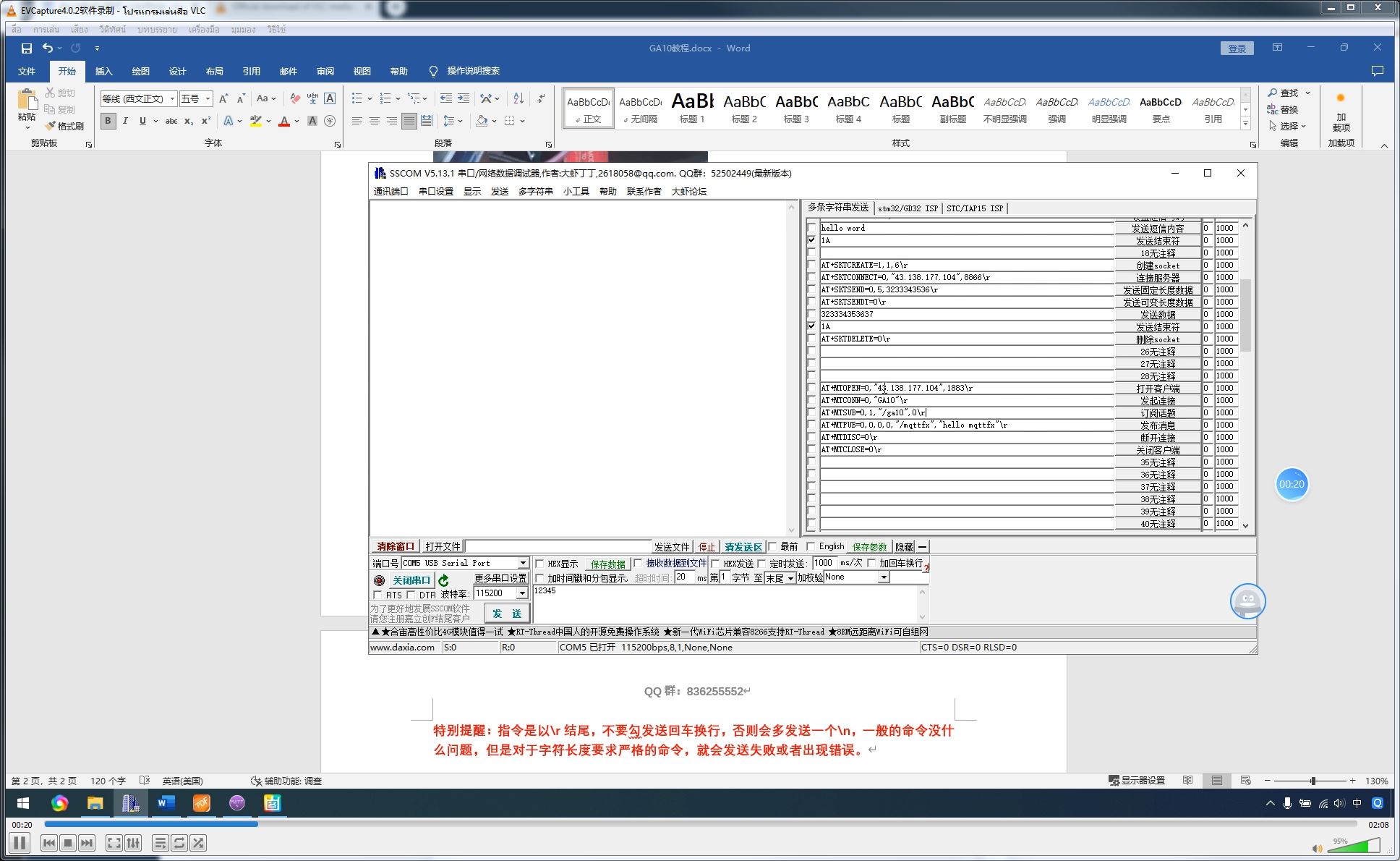Switch to the STC/IAP15 ISP tab
The height and width of the screenshot is (861, 1400).
(x=975, y=208)
